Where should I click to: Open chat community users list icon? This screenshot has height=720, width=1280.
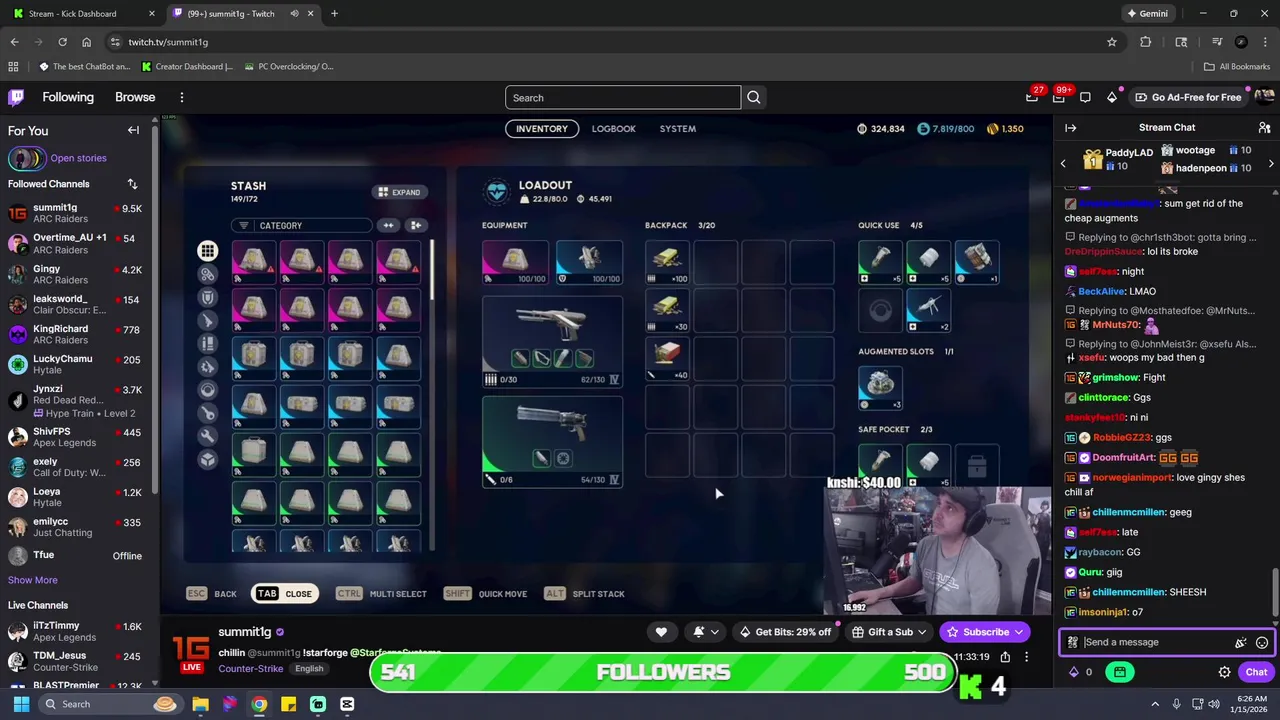(1264, 128)
